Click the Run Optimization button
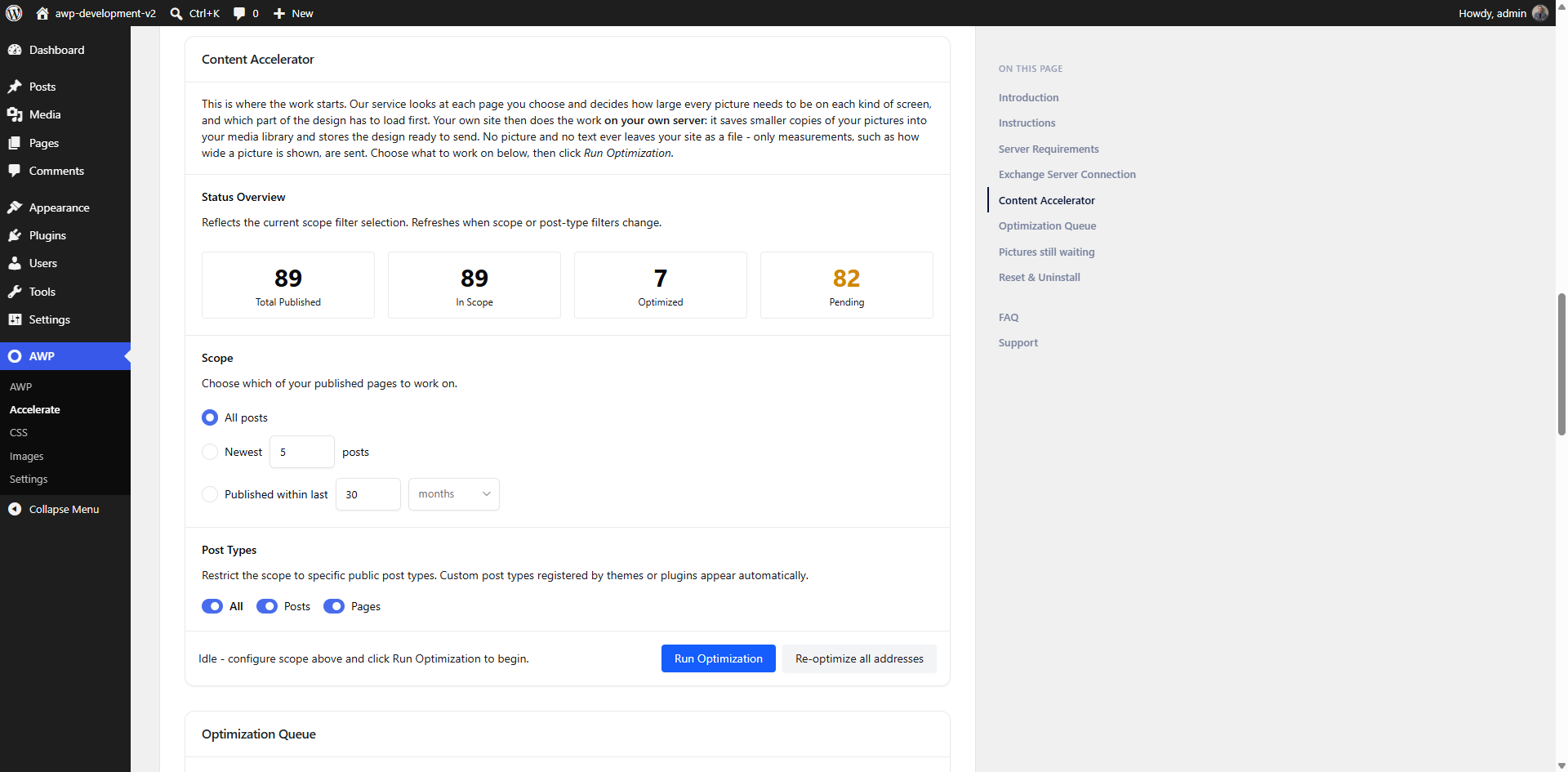Screen dimensions: 1568x772 click(719, 658)
